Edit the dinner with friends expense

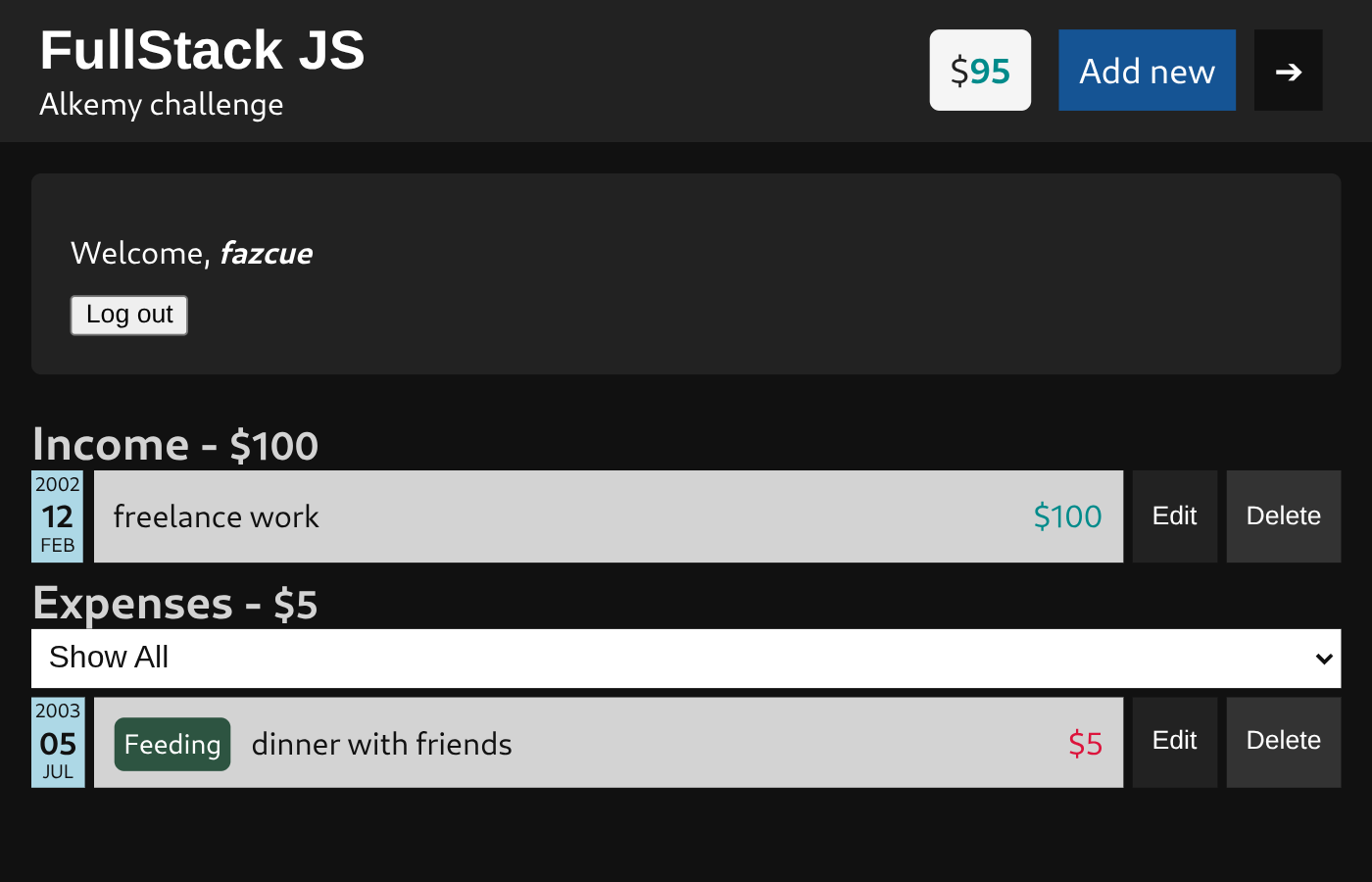click(1174, 743)
